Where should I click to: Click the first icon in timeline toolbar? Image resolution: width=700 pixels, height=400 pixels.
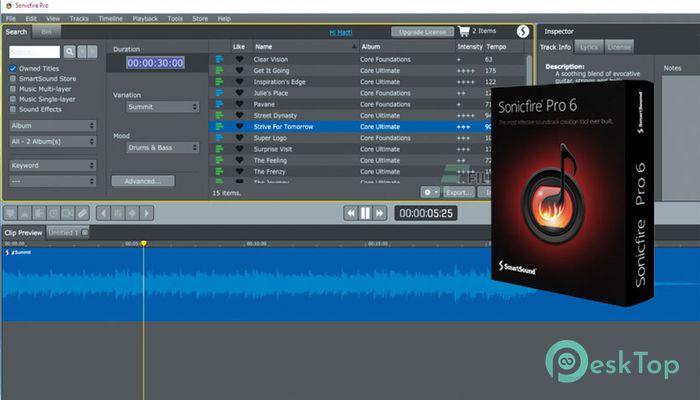point(10,213)
